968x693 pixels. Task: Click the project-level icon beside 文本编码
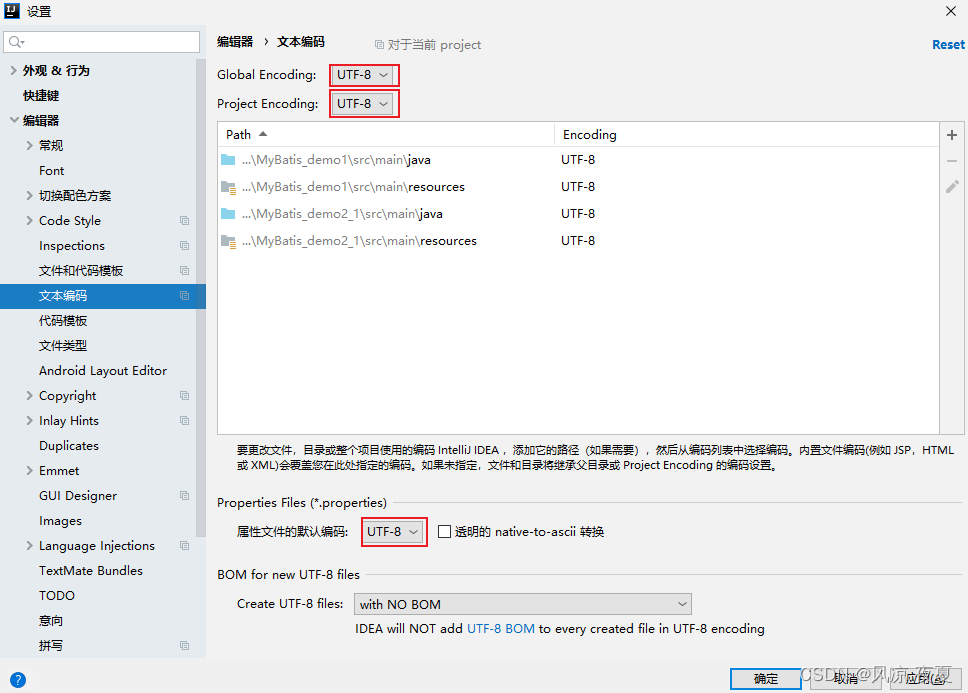pos(184,296)
